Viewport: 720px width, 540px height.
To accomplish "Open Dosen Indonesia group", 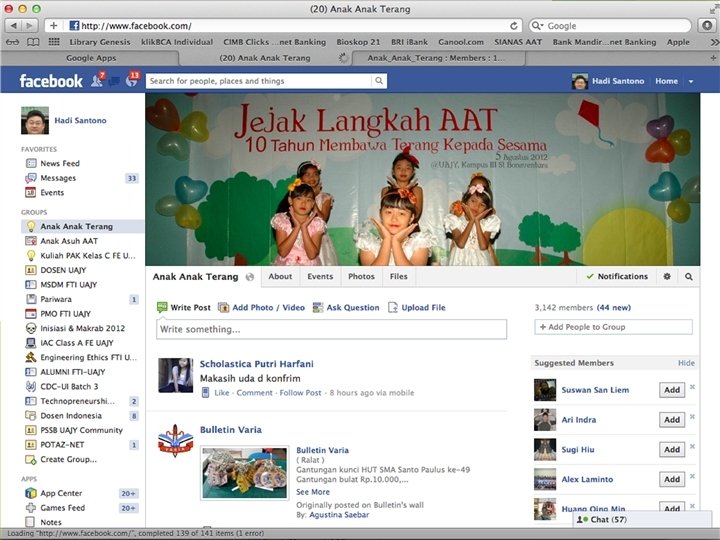I will tap(71, 416).
